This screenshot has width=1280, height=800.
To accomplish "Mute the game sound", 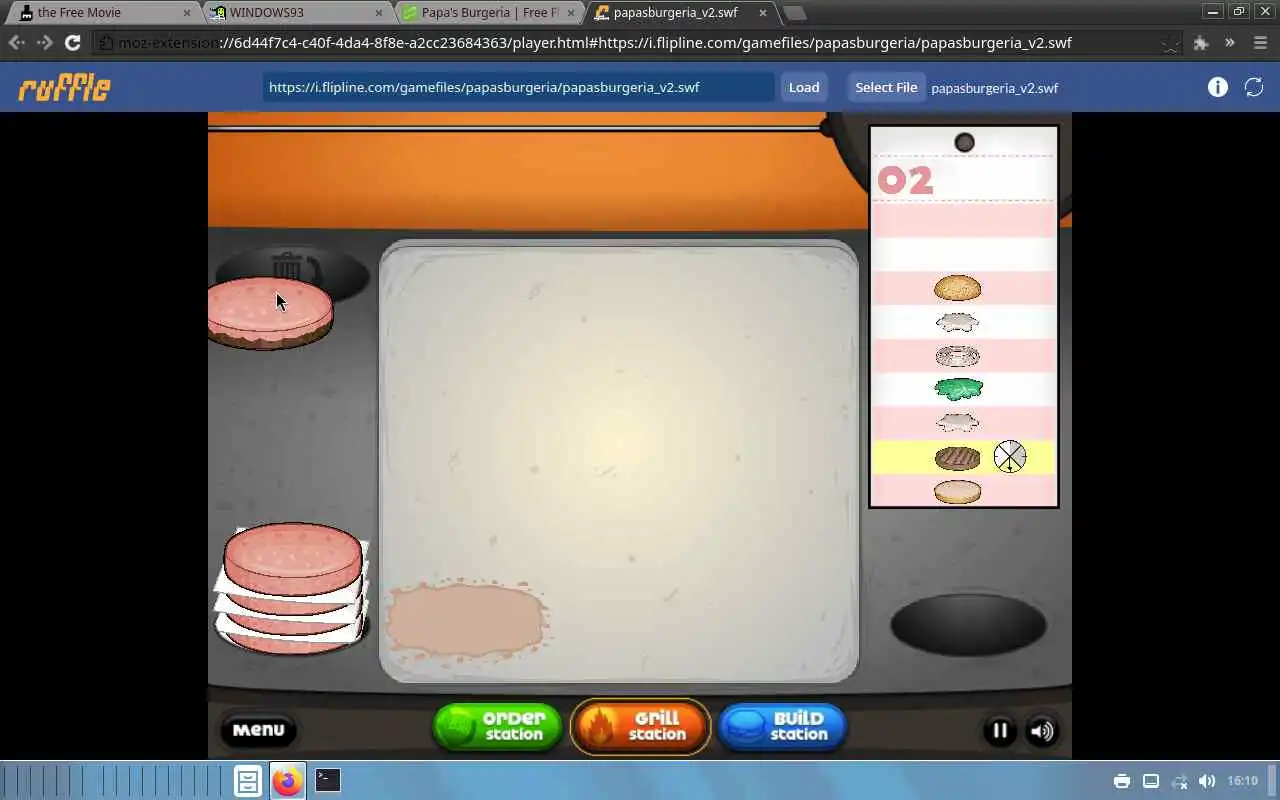I will tap(1041, 731).
